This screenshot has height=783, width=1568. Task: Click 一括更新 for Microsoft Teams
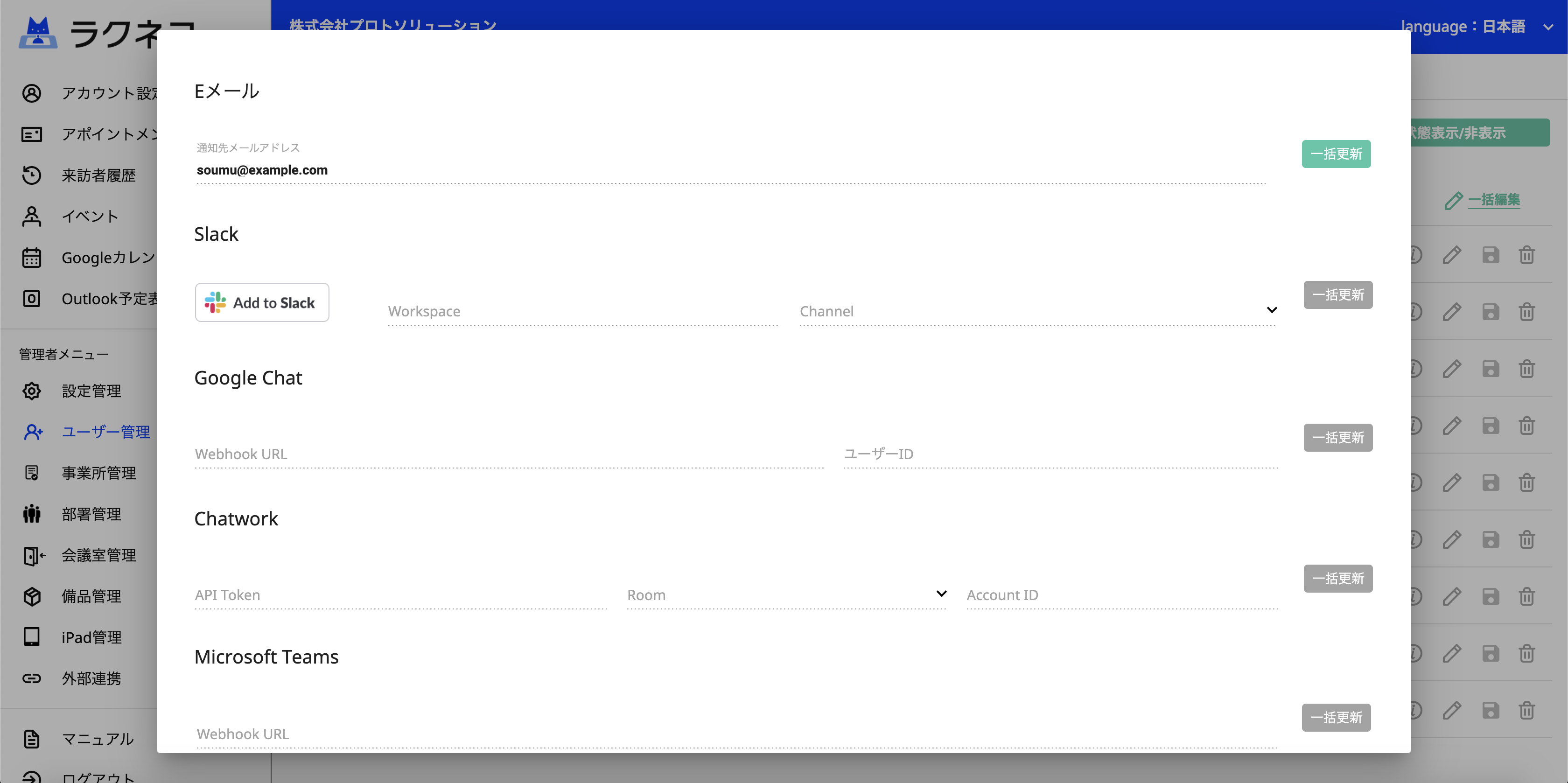pyautogui.click(x=1336, y=718)
